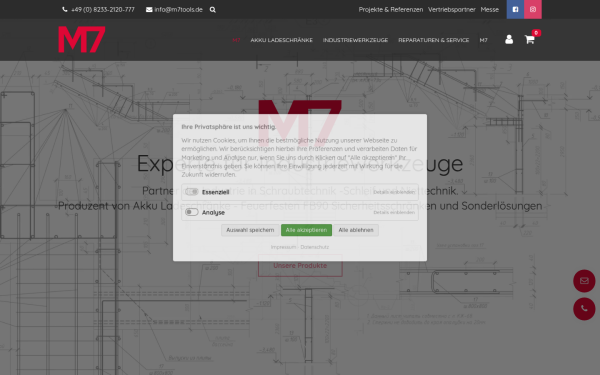Click the floating red phone button
The width and height of the screenshot is (600, 375).
[x=584, y=308]
